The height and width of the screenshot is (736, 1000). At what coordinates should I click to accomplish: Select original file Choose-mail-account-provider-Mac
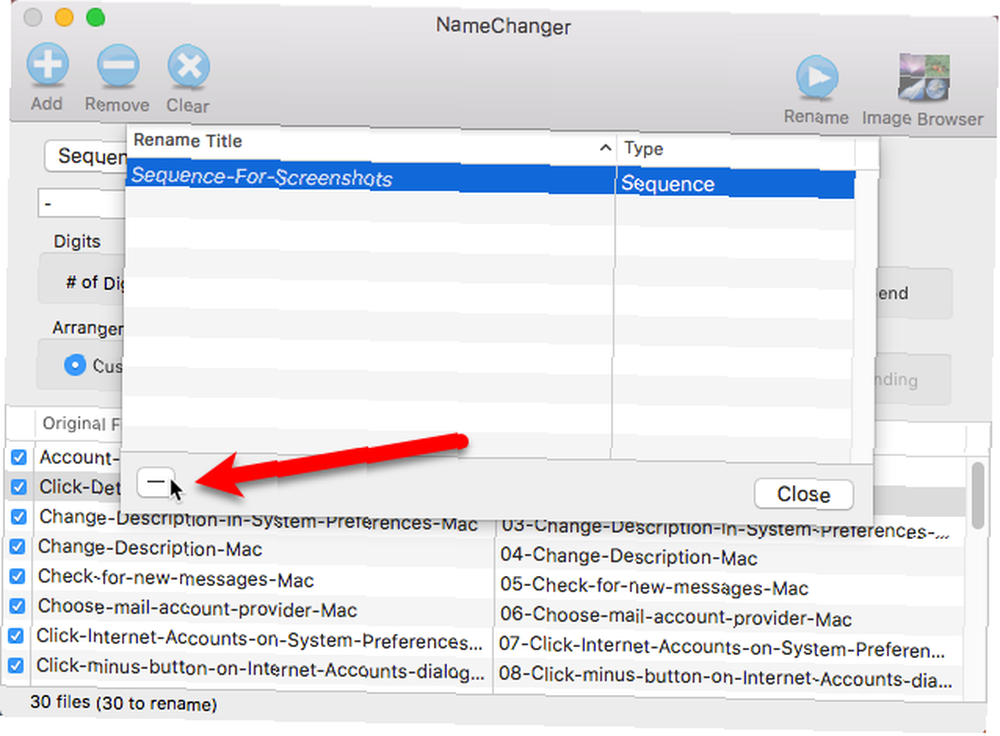(197, 608)
